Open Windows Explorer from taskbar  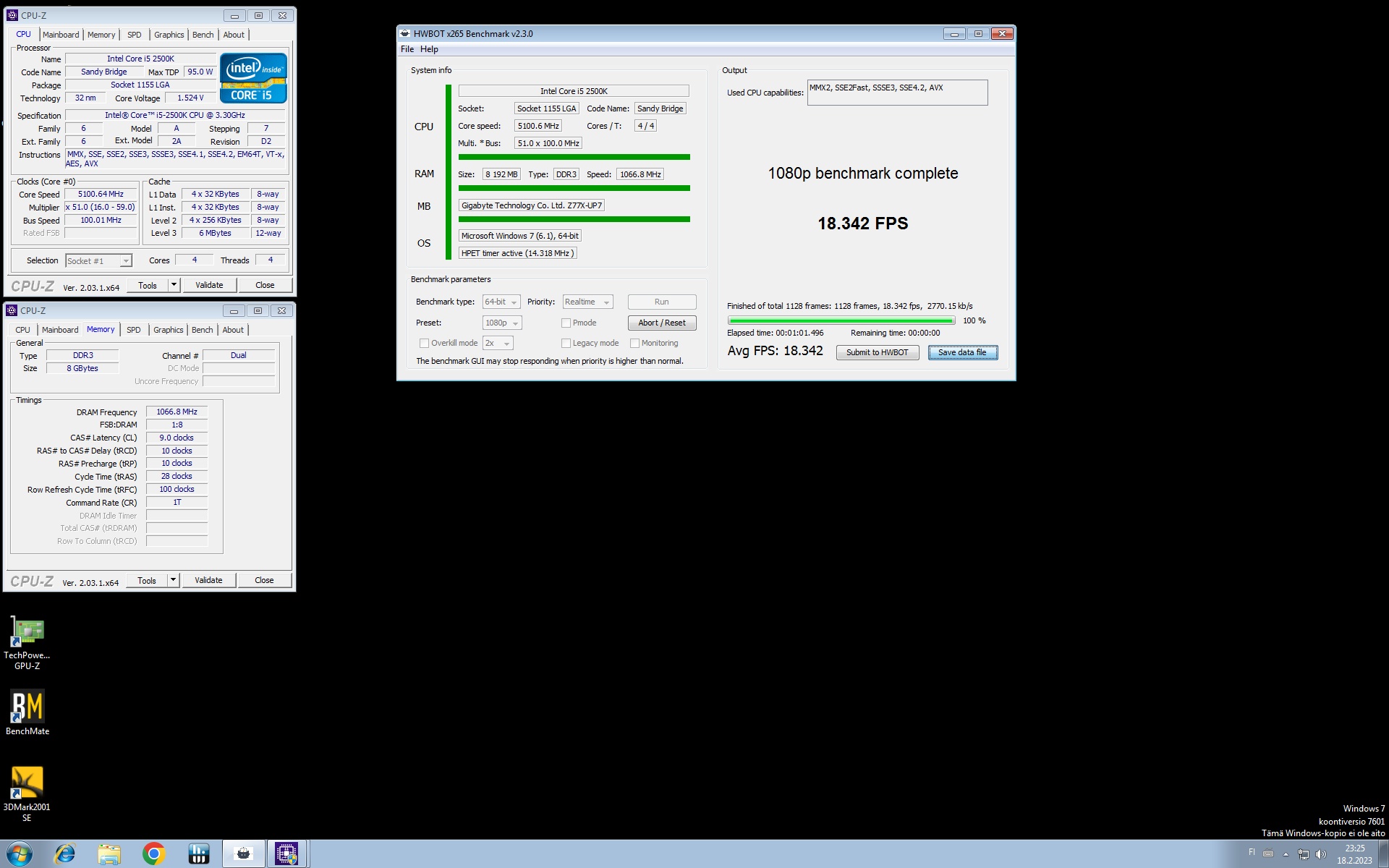tap(109, 854)
